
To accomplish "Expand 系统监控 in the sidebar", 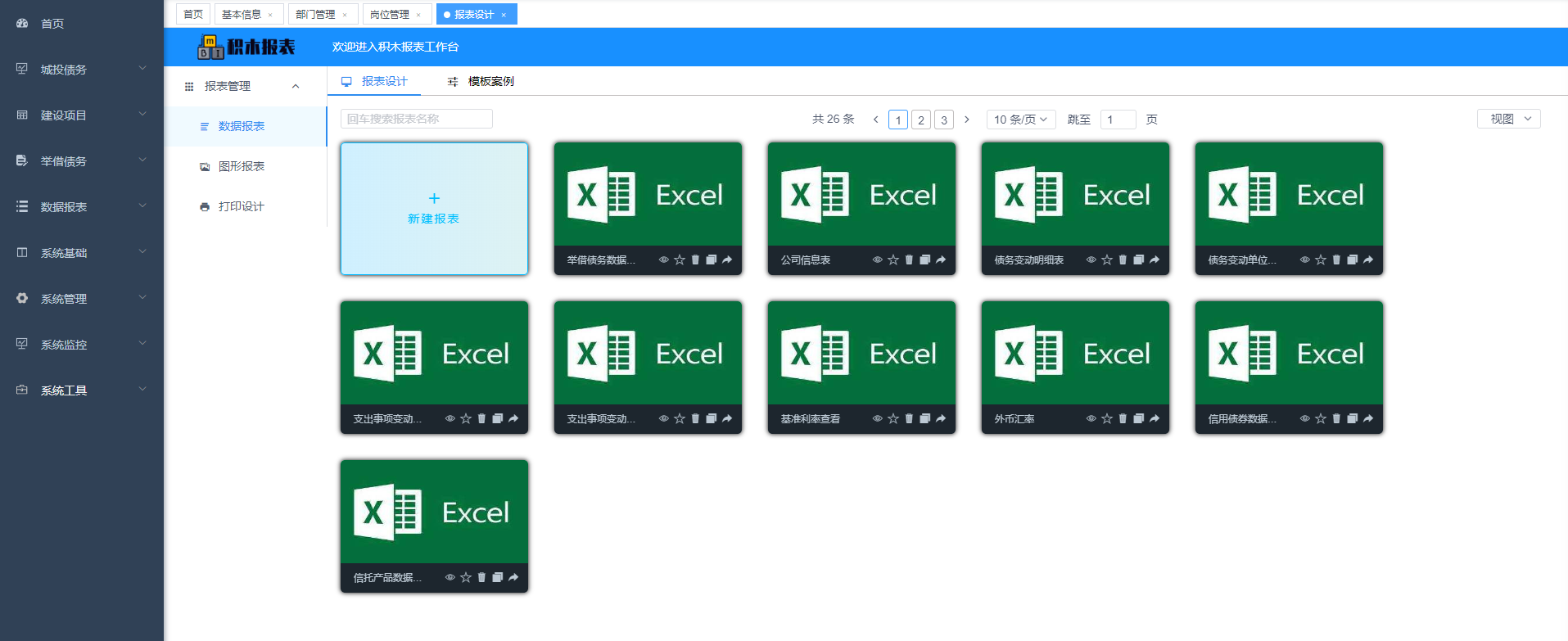I will (82, 345).
